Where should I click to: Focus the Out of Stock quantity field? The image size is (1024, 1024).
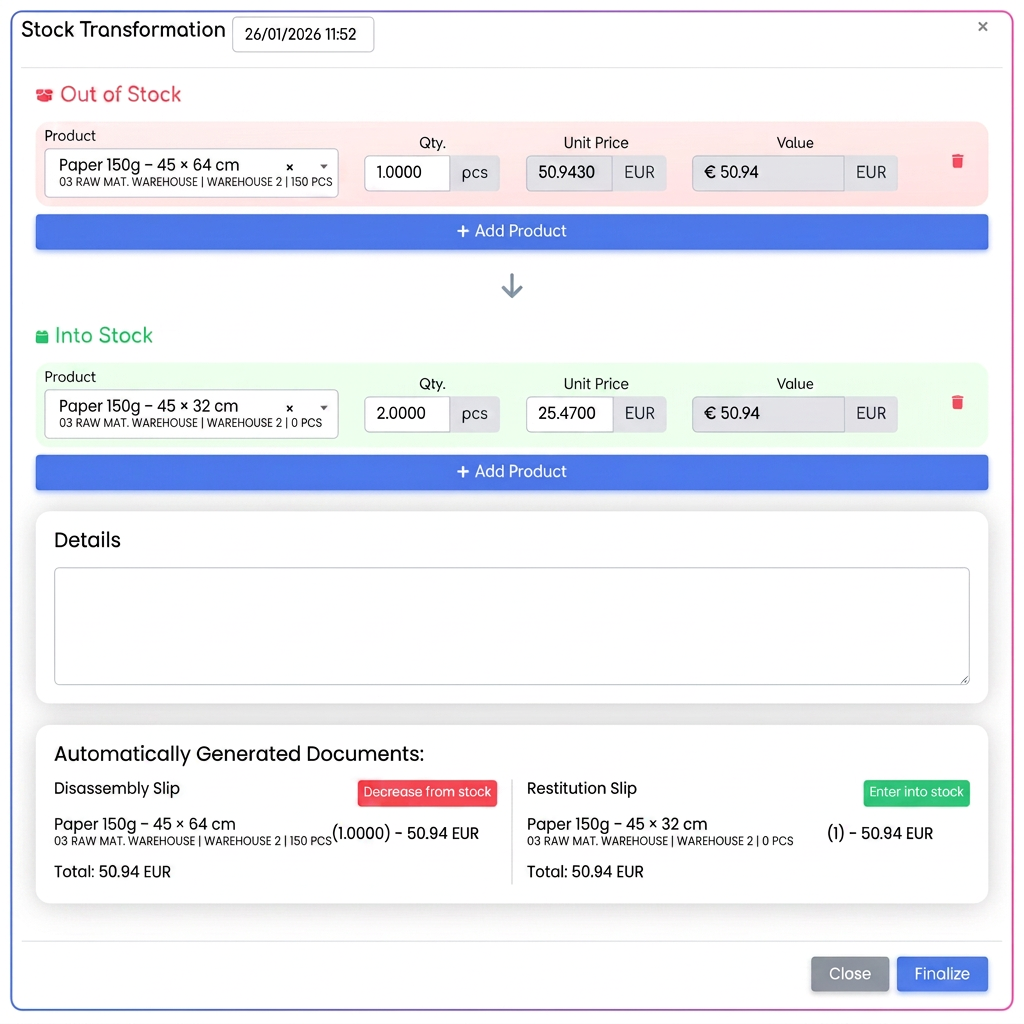tap(407, 173)
